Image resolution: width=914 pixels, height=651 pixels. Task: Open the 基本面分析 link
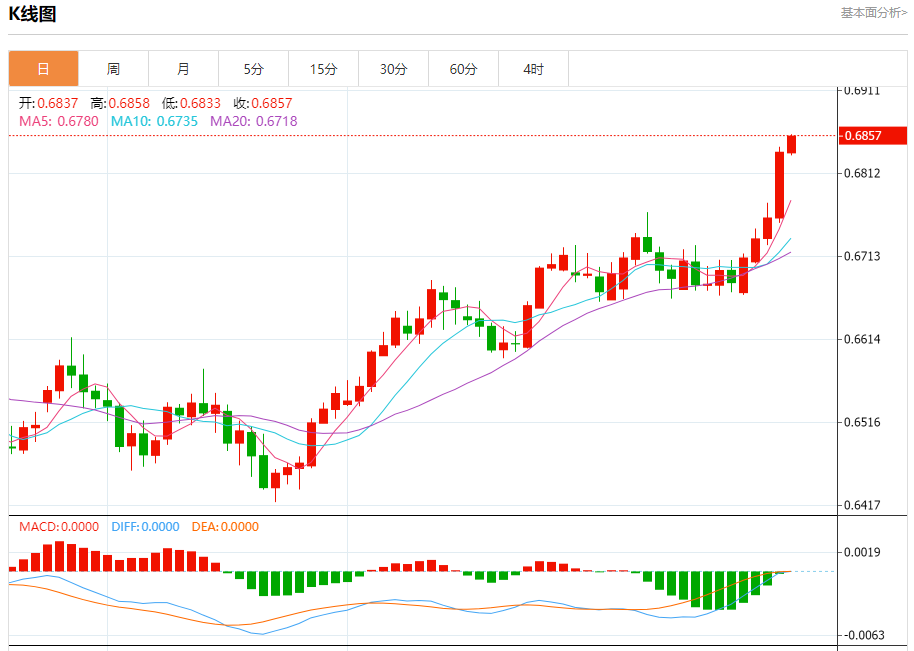click(x=873, y=13)
